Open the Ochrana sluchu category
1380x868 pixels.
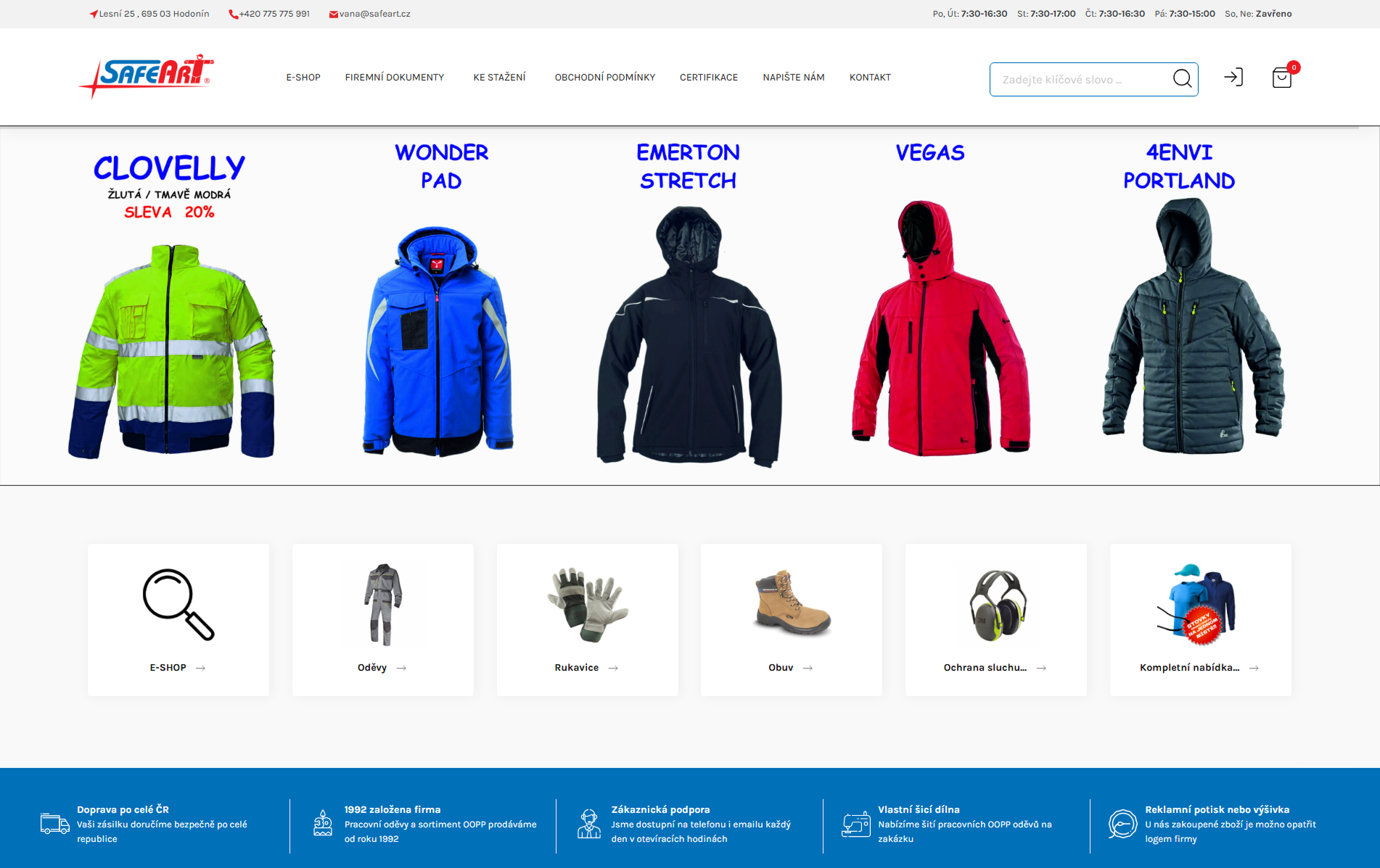[x=985, y=668]
